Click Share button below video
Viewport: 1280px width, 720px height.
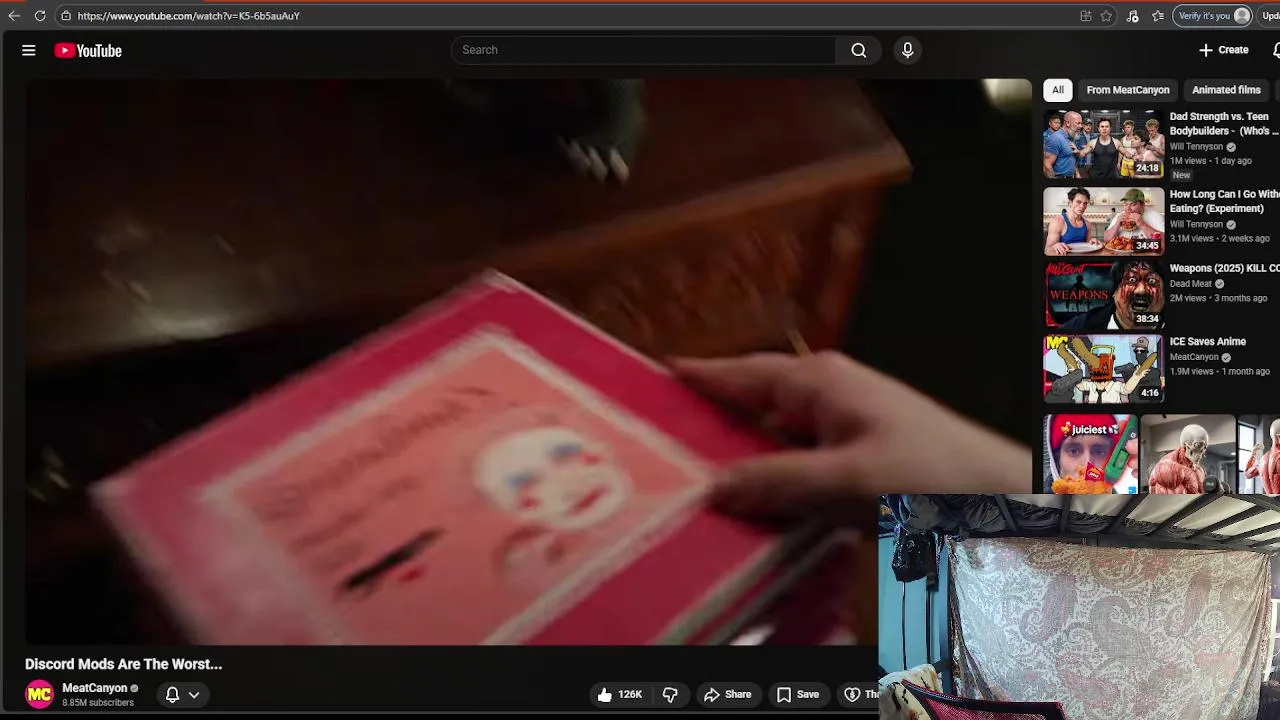[x=727, y=694]
